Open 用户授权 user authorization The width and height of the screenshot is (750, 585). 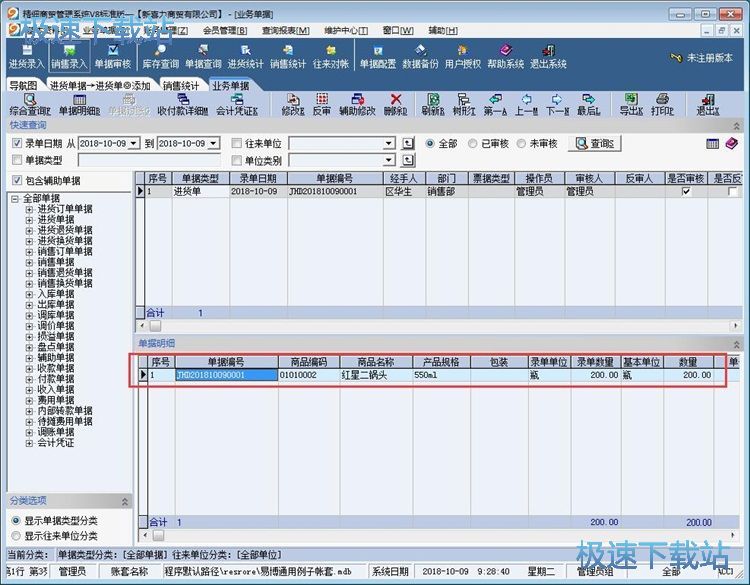pyautogui.click(x=463, y=56)
